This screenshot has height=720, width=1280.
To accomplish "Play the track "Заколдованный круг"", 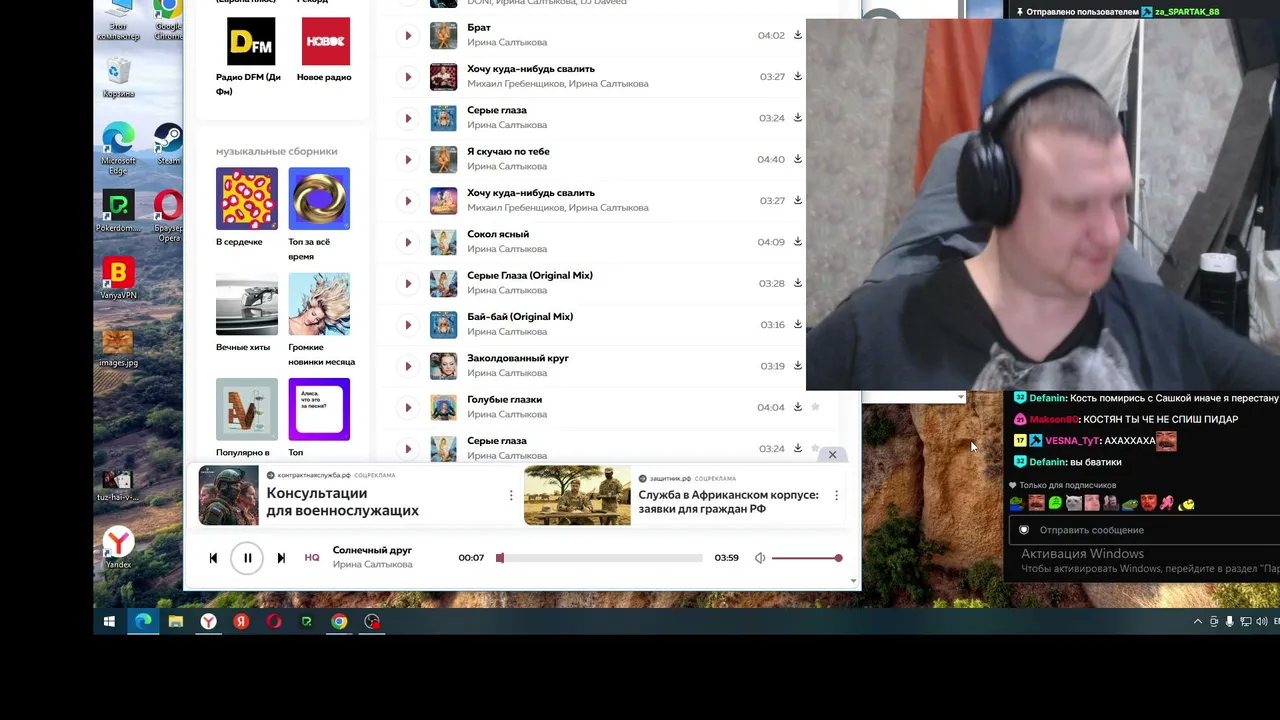I will [x=408, y=366].
